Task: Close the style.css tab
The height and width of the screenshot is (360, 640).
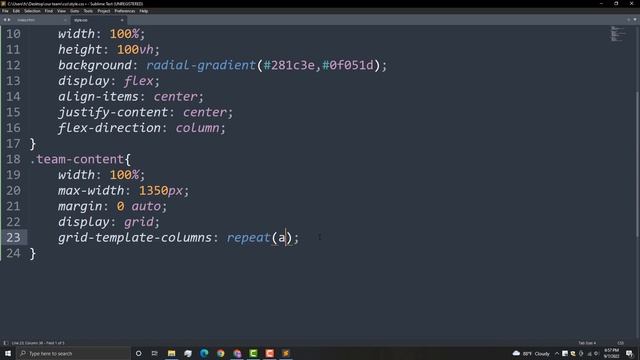Action: click(122, 20)
